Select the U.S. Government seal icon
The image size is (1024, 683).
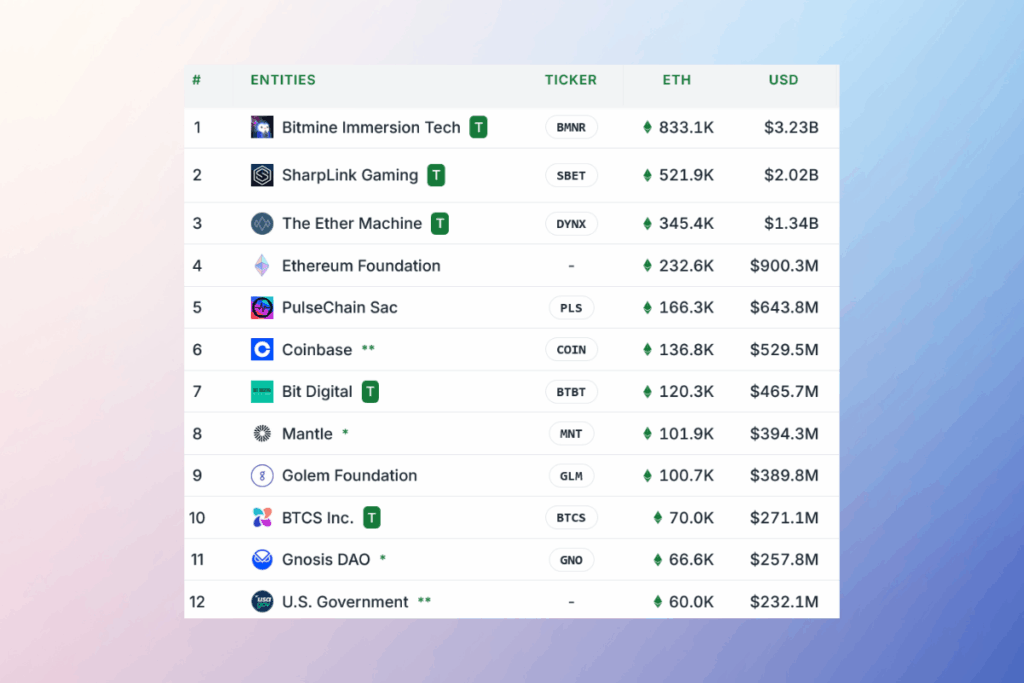261,602
